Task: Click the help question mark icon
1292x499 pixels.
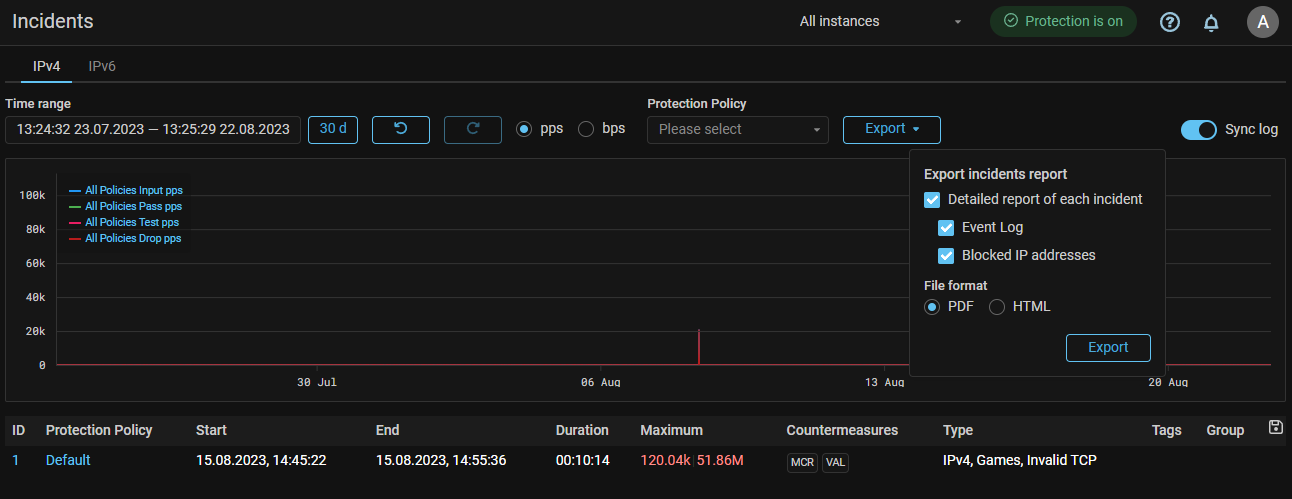Action: click(x=1170, y=22)
